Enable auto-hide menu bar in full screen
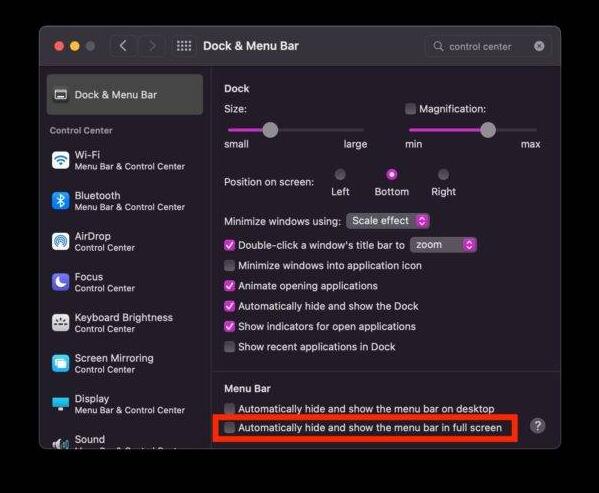Image resolution: width=599 pixels, height=493 pixels. [x=230, y=428]
